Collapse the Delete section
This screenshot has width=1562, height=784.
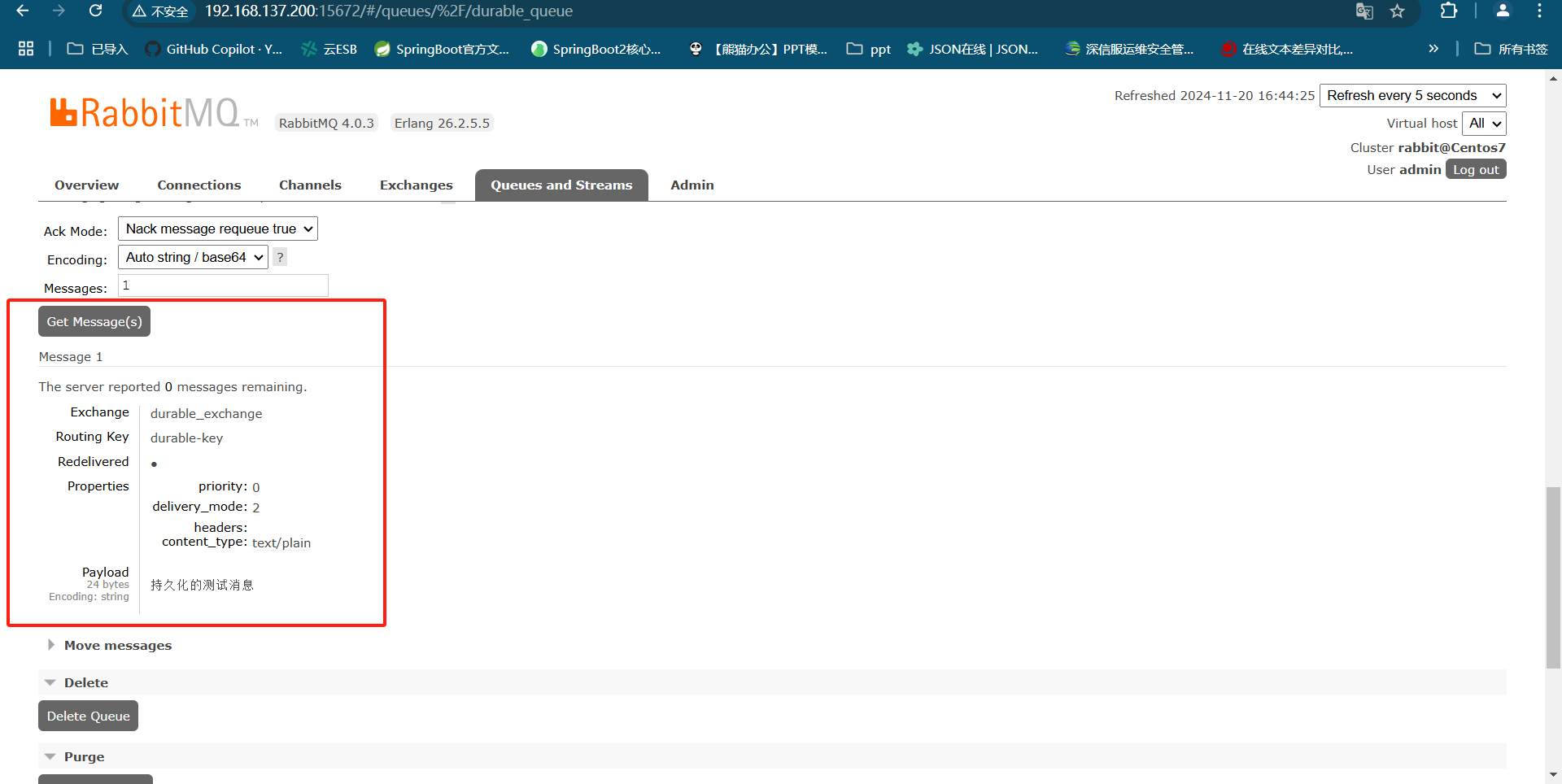pos(76,682)
